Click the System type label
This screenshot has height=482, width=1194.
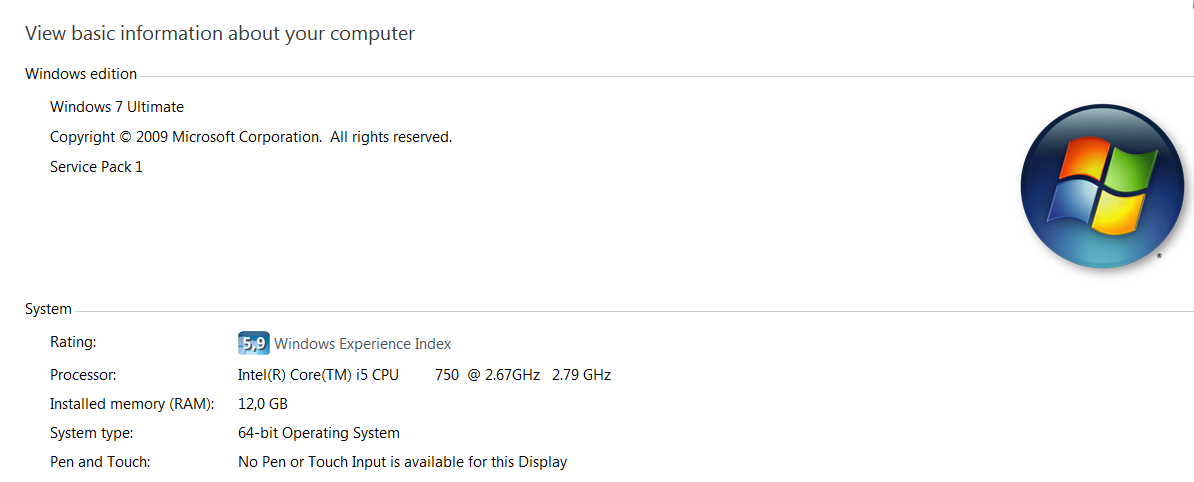91,433
